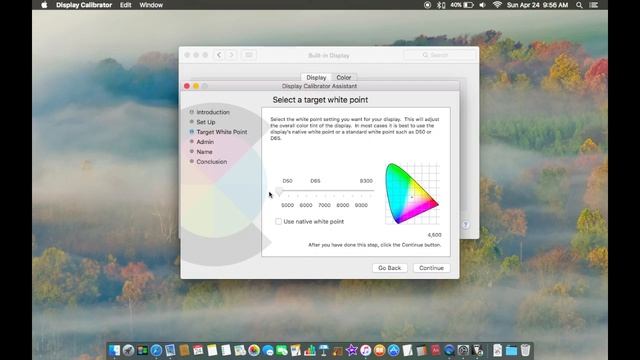Click date and time in menu bar
The height and width of the screenshot is (360, 640).
(538, 5)
